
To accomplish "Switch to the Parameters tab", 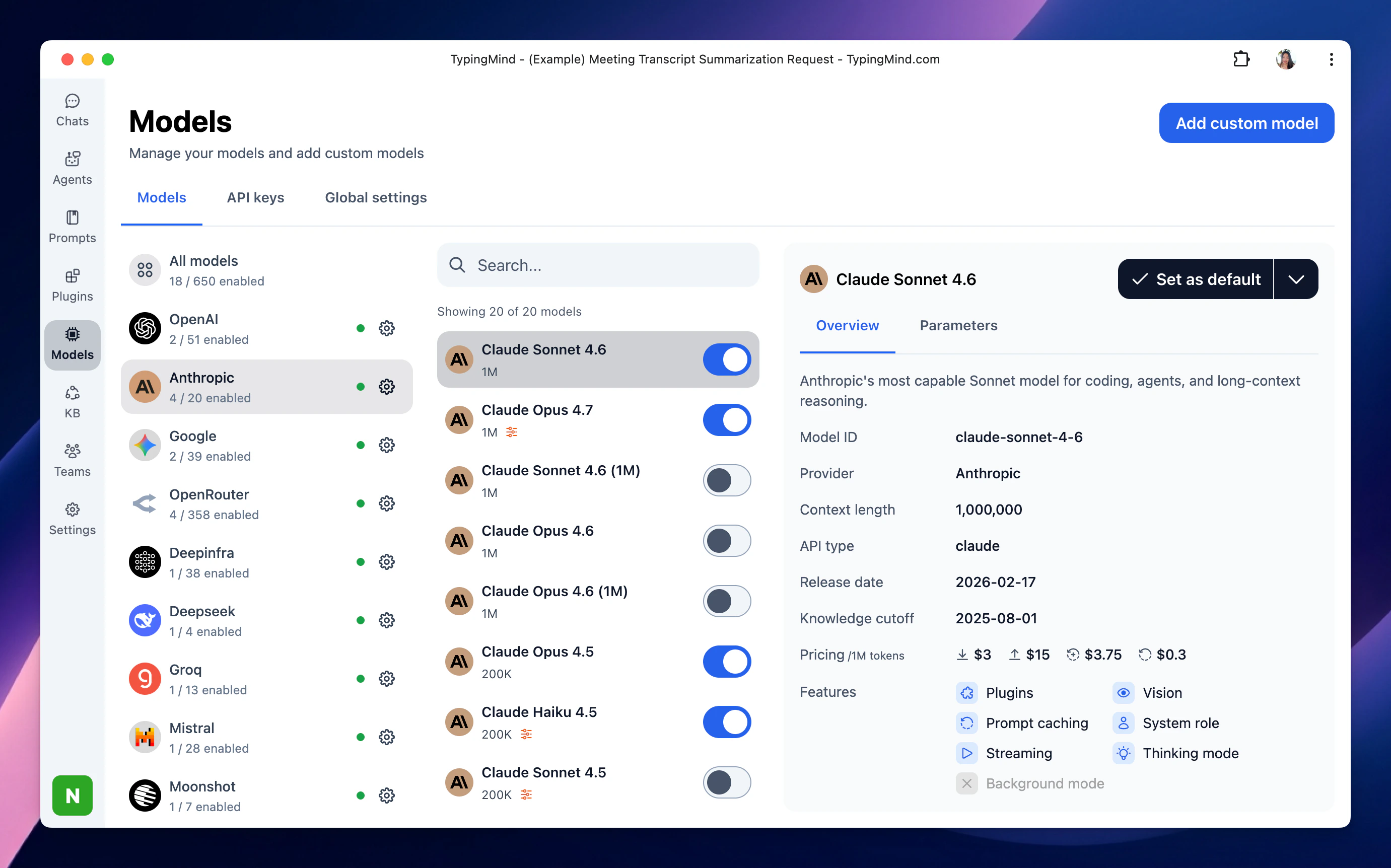I will (x=958, y=325).
